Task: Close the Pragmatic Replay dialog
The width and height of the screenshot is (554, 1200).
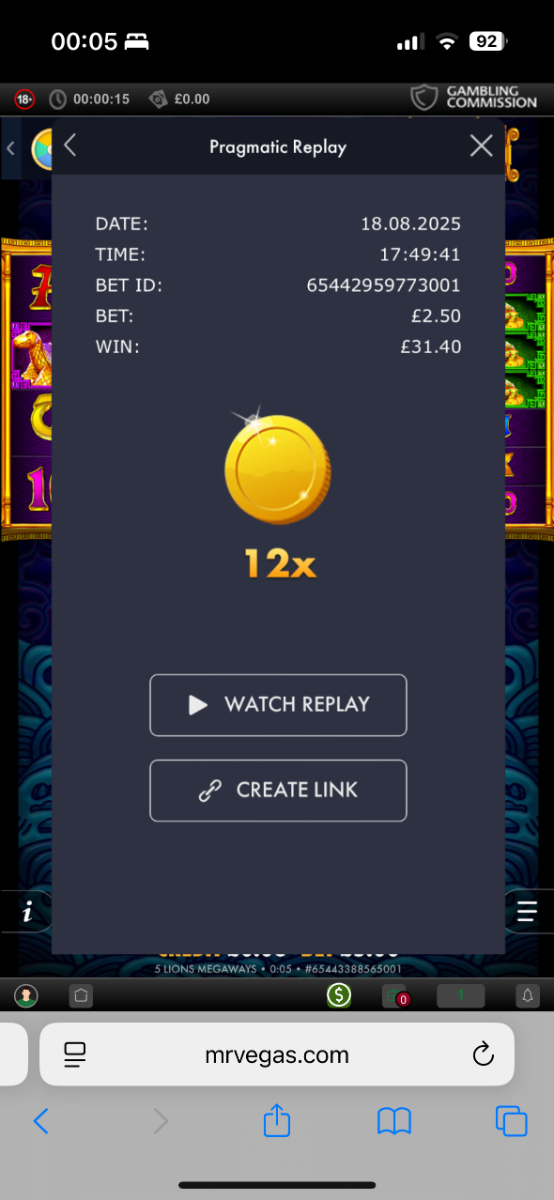Action: pos(481,146)
